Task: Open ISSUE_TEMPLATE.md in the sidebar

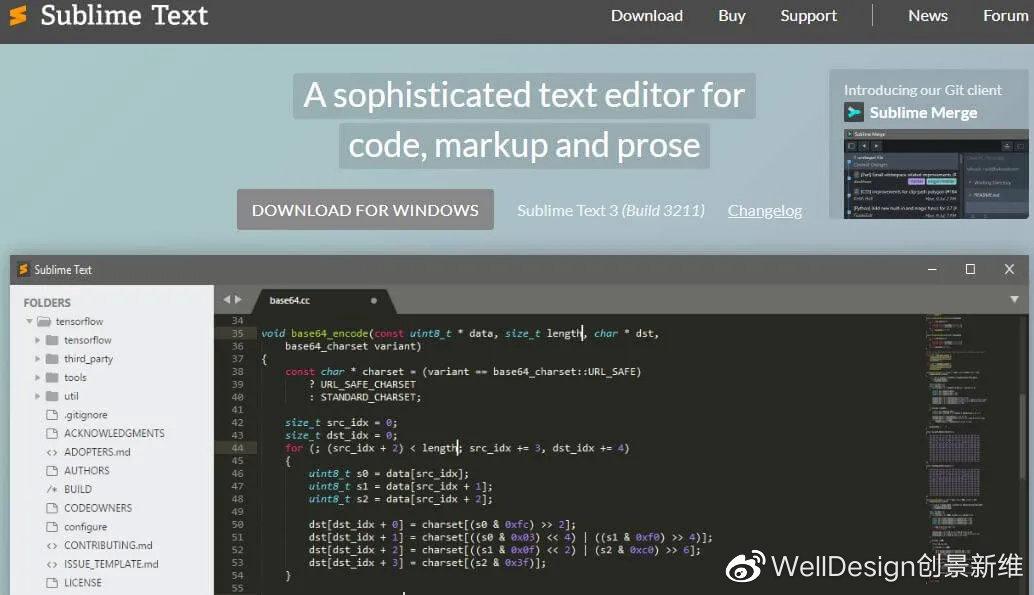Action: (112, 564)
